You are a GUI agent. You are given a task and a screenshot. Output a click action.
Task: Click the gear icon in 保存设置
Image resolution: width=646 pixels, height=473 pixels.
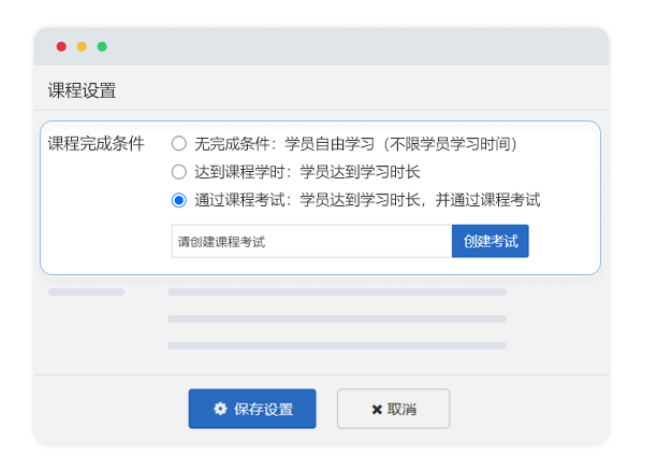tap(220, 409)
